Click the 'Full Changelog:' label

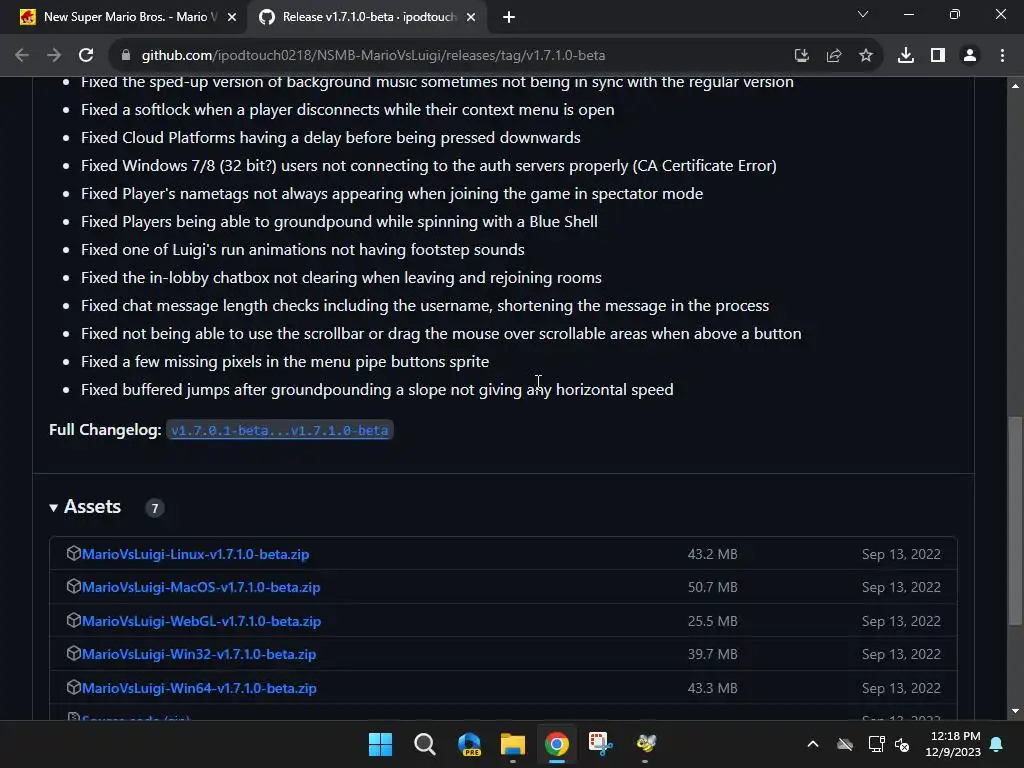tap(105, 430)
